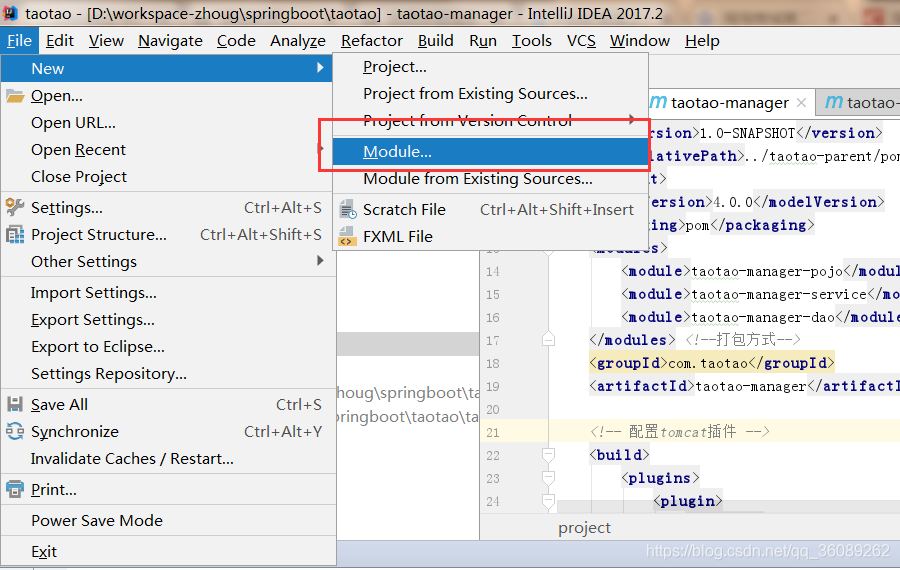
Task: Click the Print printer icon
Action: pos(15,489)
